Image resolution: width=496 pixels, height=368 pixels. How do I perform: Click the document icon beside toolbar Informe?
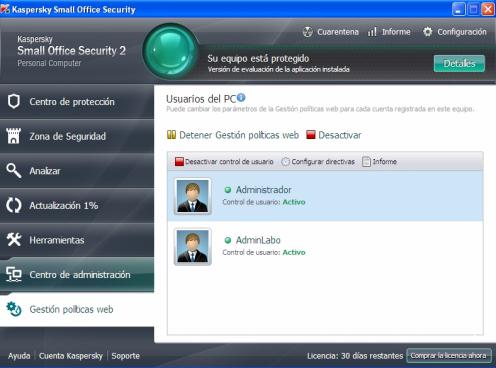(366, 162)
